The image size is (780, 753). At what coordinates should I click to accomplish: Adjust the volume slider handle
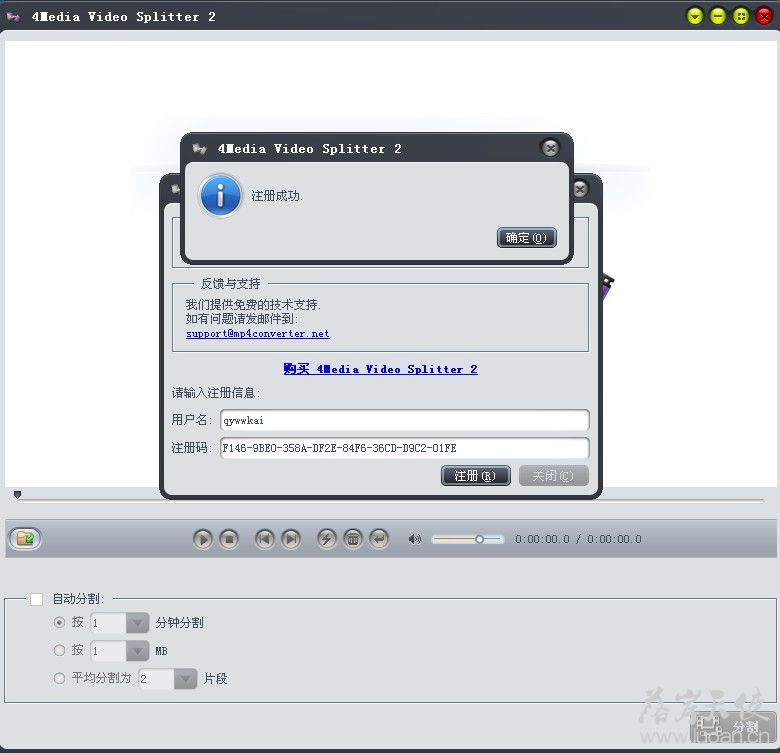tap(479, 539)
